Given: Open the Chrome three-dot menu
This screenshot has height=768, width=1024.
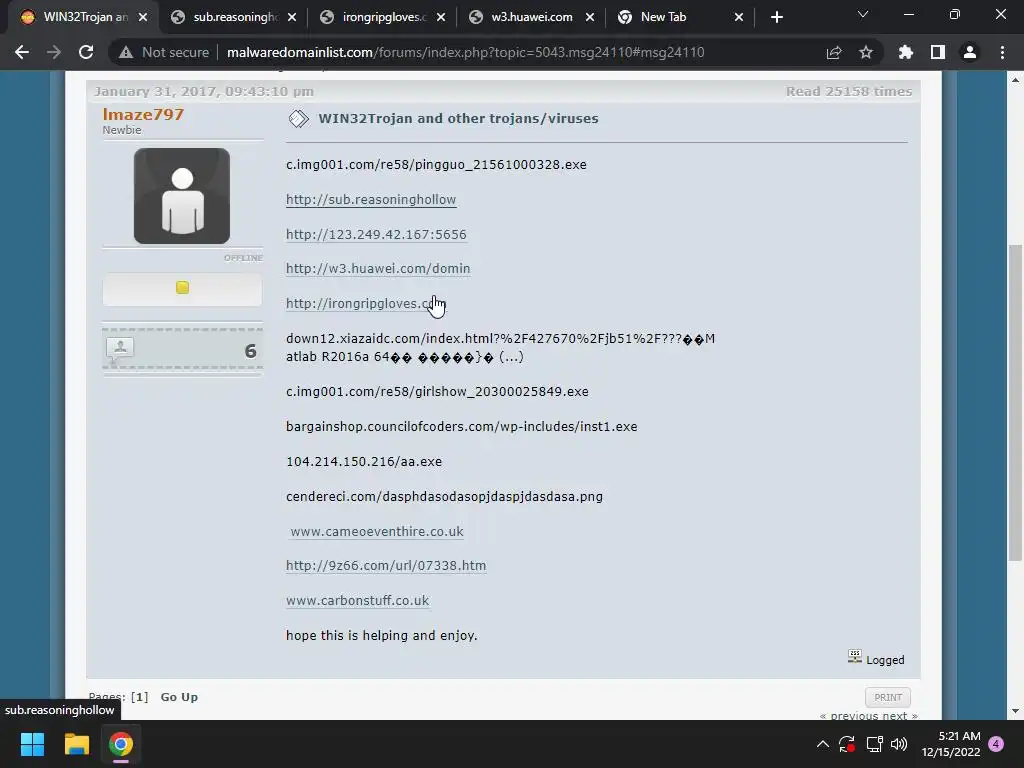Looking at the screenshot, I should [1002, 52].
